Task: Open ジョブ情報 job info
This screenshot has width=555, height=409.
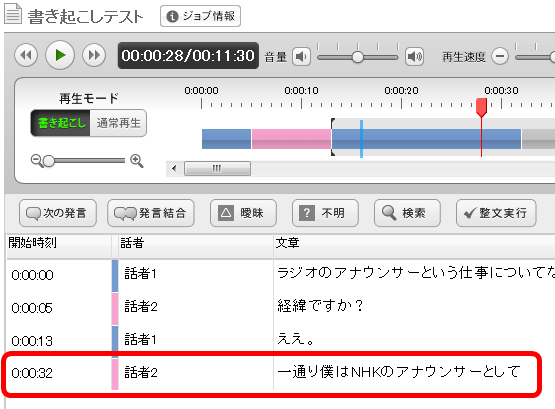Action: 200,16
